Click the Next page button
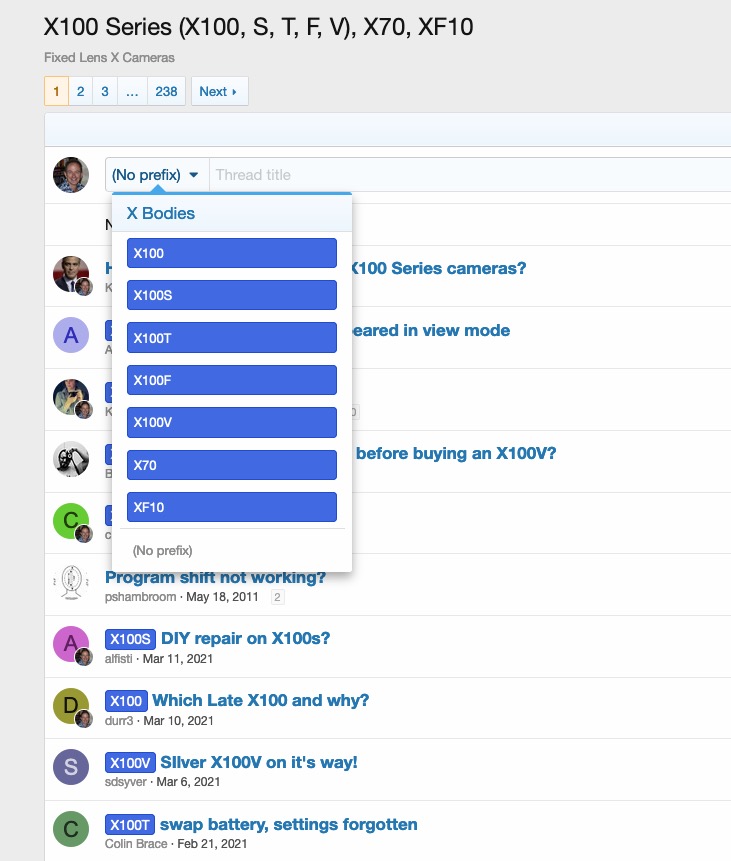The height and width of the screenshot is (861, 731). [x=220, y=91]
